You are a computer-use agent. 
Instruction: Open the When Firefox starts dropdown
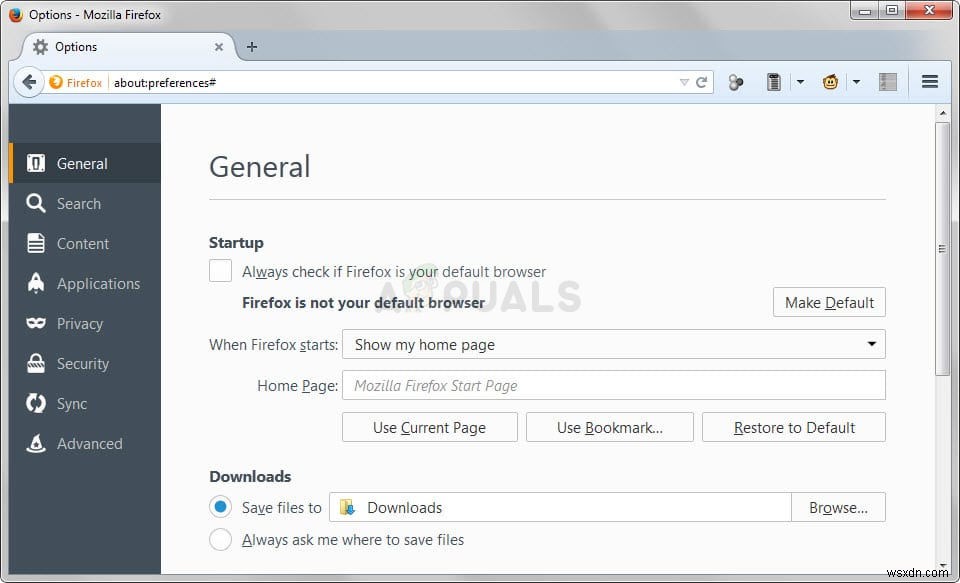pos(612,344)
